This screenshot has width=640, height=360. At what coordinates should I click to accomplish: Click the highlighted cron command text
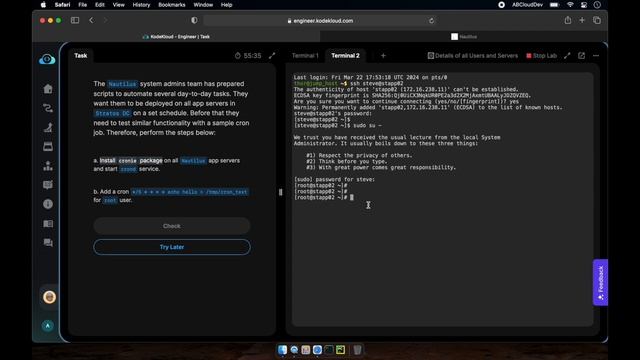coord(190,192)
